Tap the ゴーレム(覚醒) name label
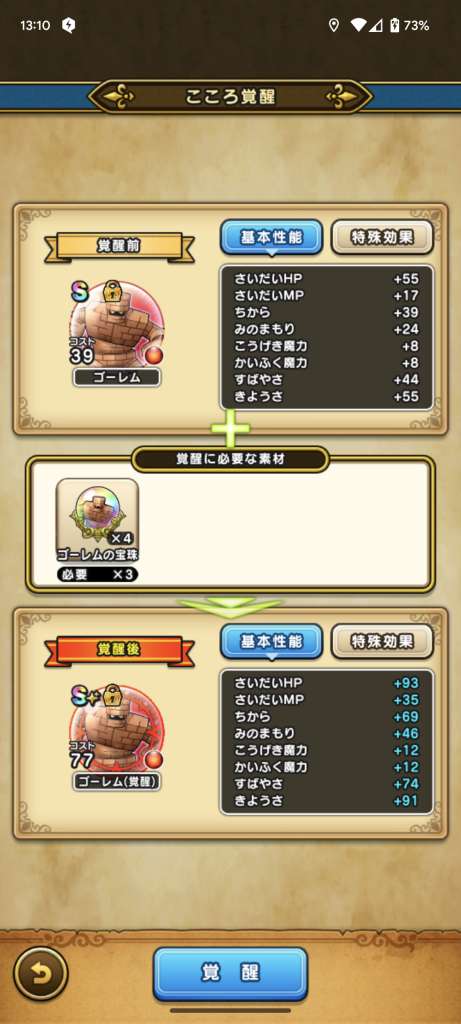 (117, 781)
